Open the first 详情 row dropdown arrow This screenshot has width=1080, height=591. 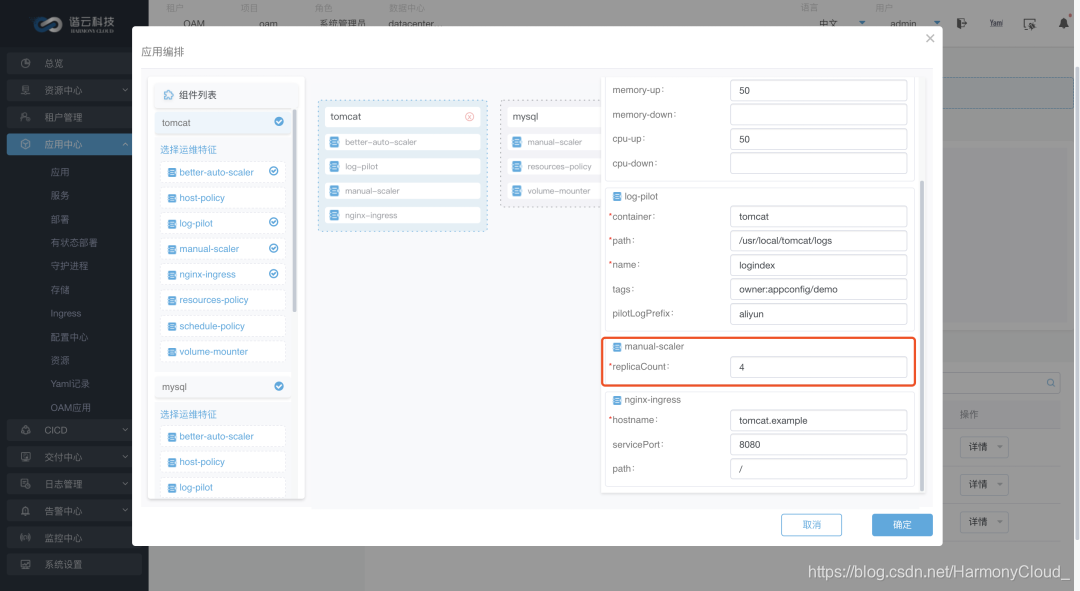(x=1000, y=447)
